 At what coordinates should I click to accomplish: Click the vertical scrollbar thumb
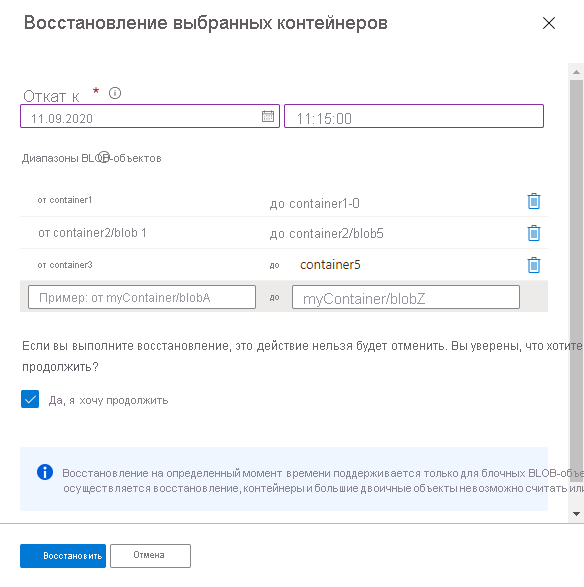click(x=576, y=276)
